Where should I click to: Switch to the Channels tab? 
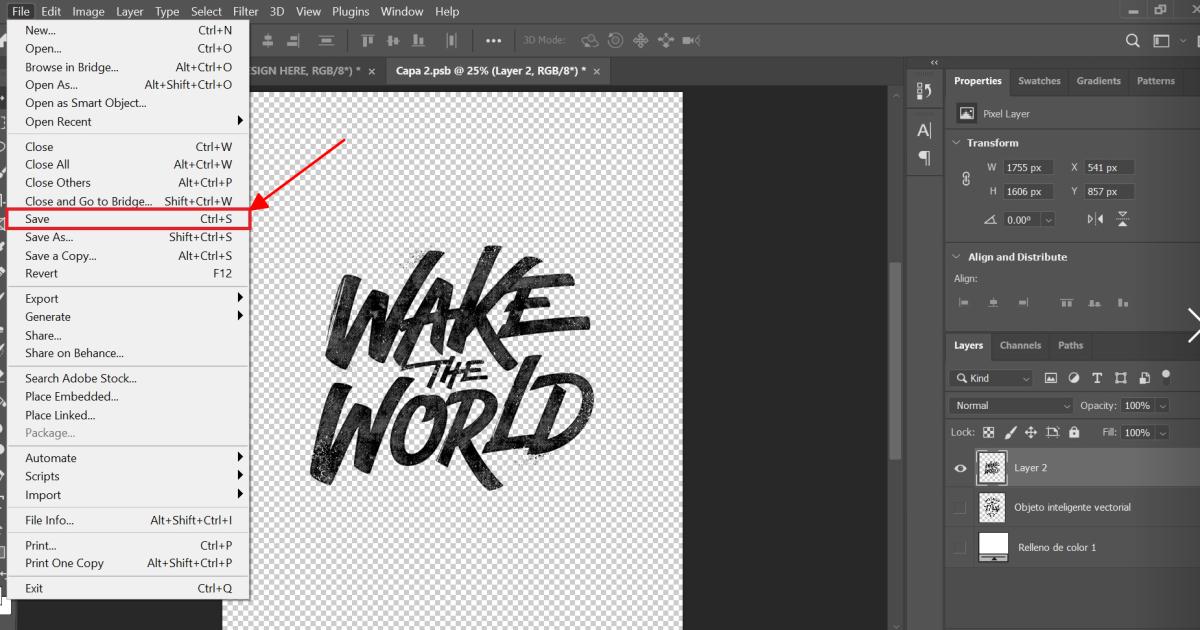click(1020, 346)
